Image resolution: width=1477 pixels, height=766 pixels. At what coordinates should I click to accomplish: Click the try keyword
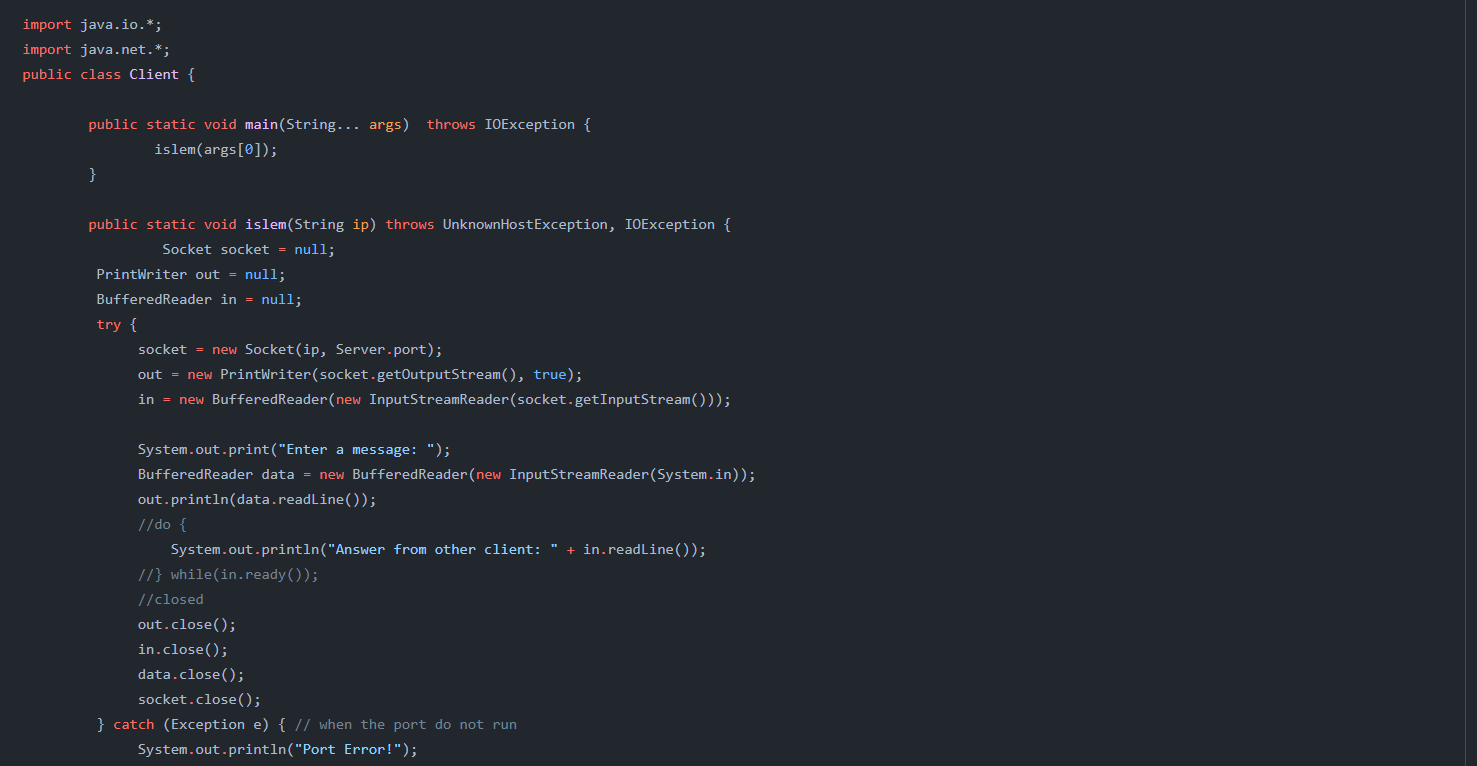tap(108, 323)
